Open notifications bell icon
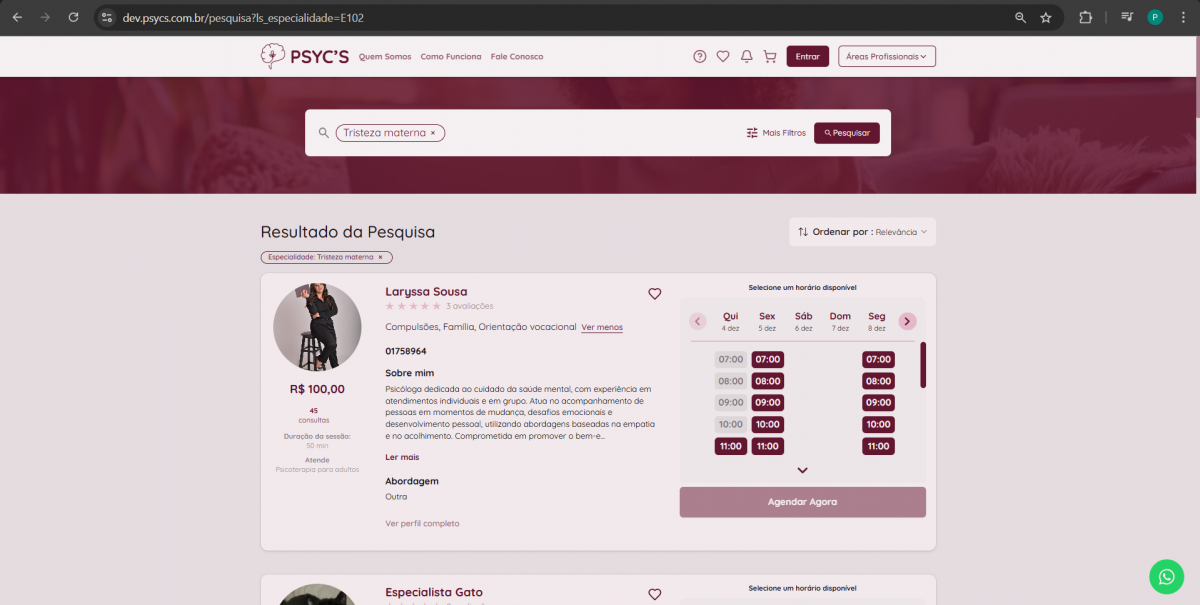The image size is (1200, 605). coord(746,57)
